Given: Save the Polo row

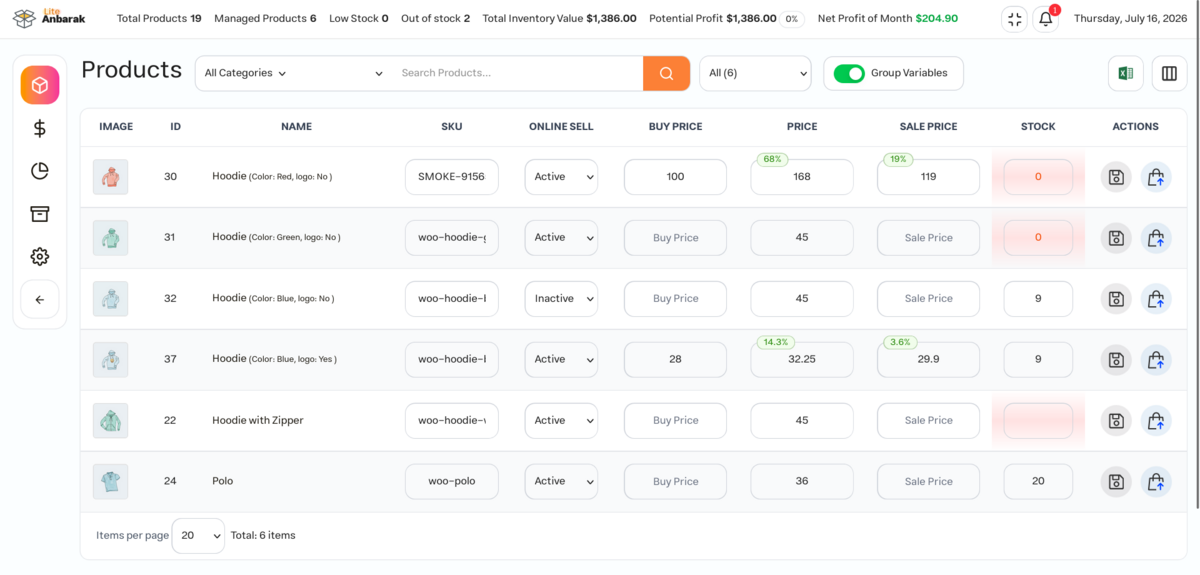Looking at the screenshot, I should point(1116,482).
